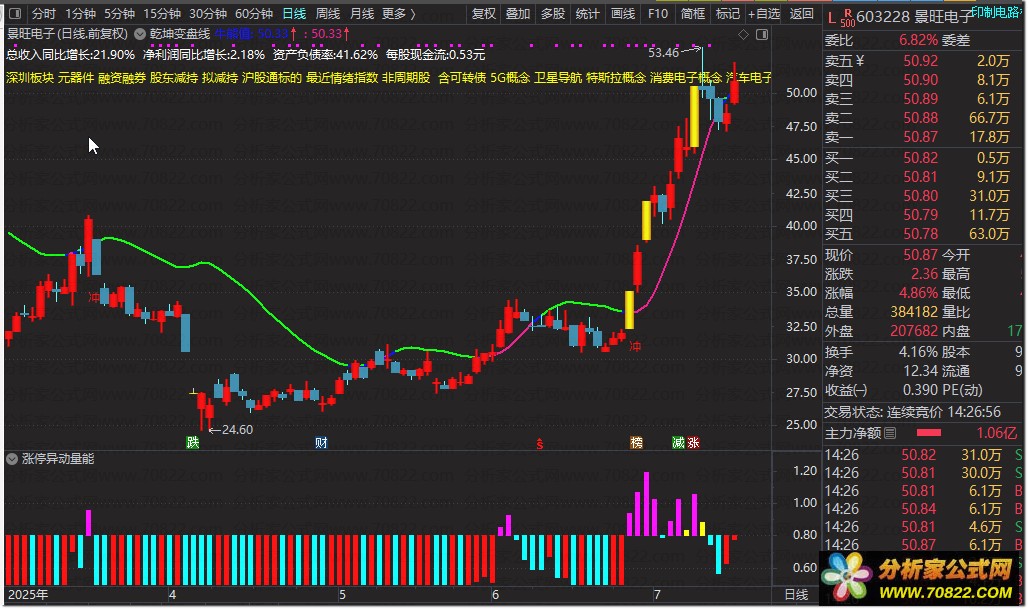Click the 委比 value 6.82%
The image size is (1029, 609).
tap(918, 40)
